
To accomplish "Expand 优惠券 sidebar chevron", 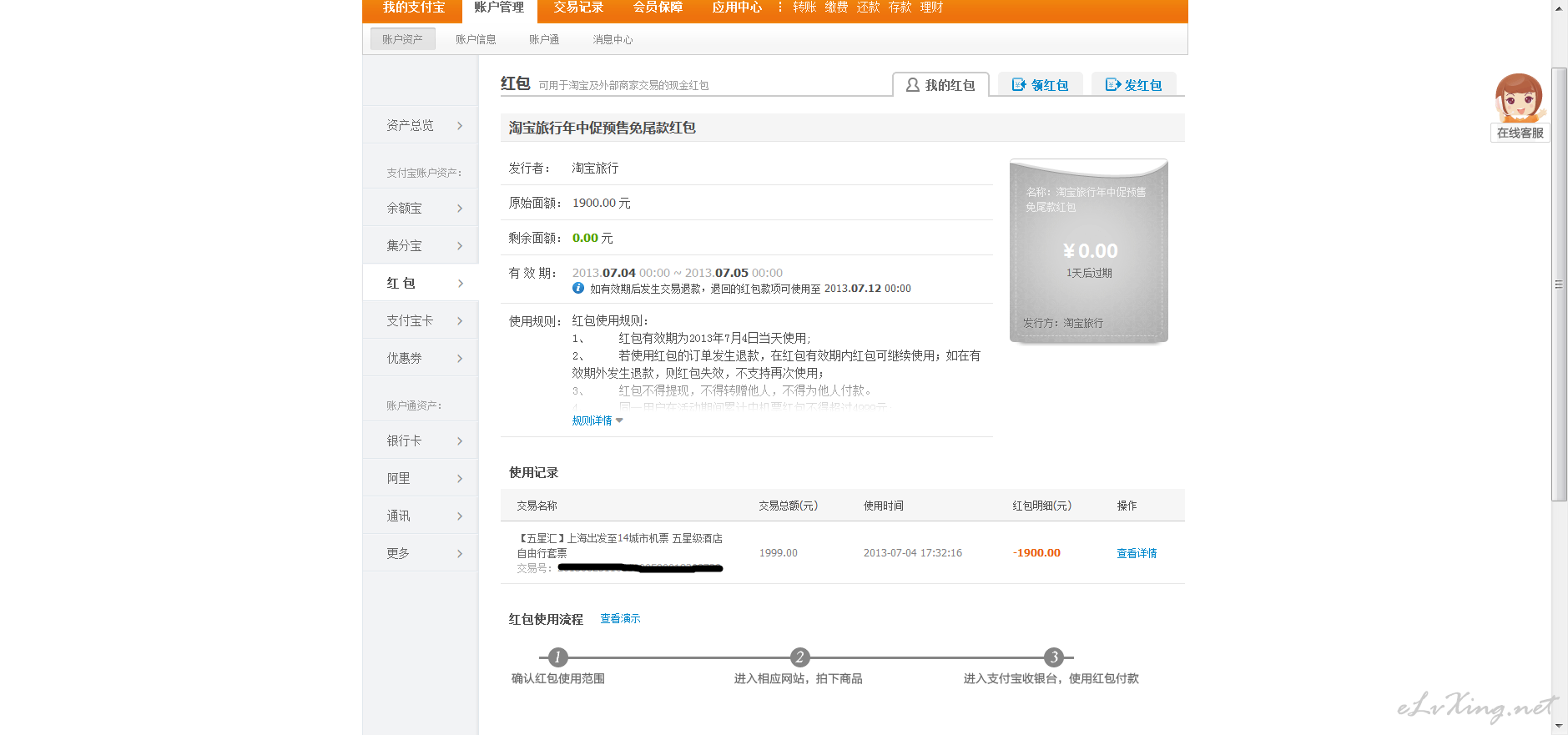I will point(460,359).
